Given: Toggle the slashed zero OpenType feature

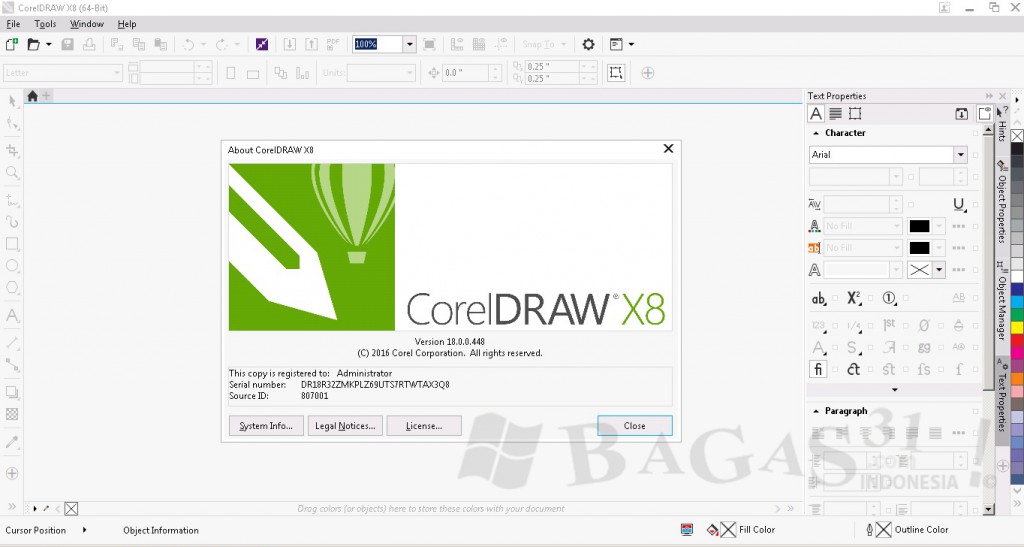Looking at the screenshot, I should click(x=923, y=325).
